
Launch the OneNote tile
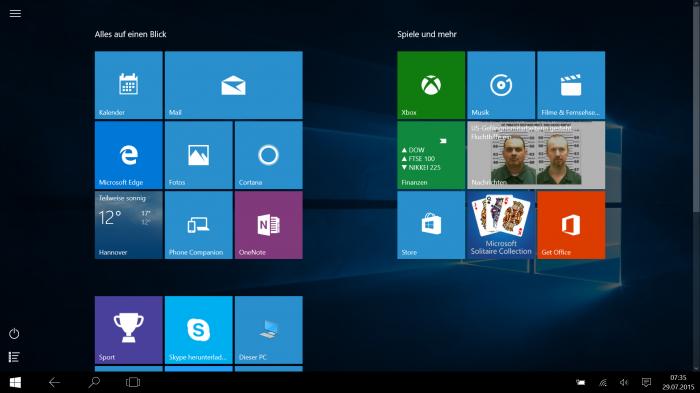click(268, 225)
